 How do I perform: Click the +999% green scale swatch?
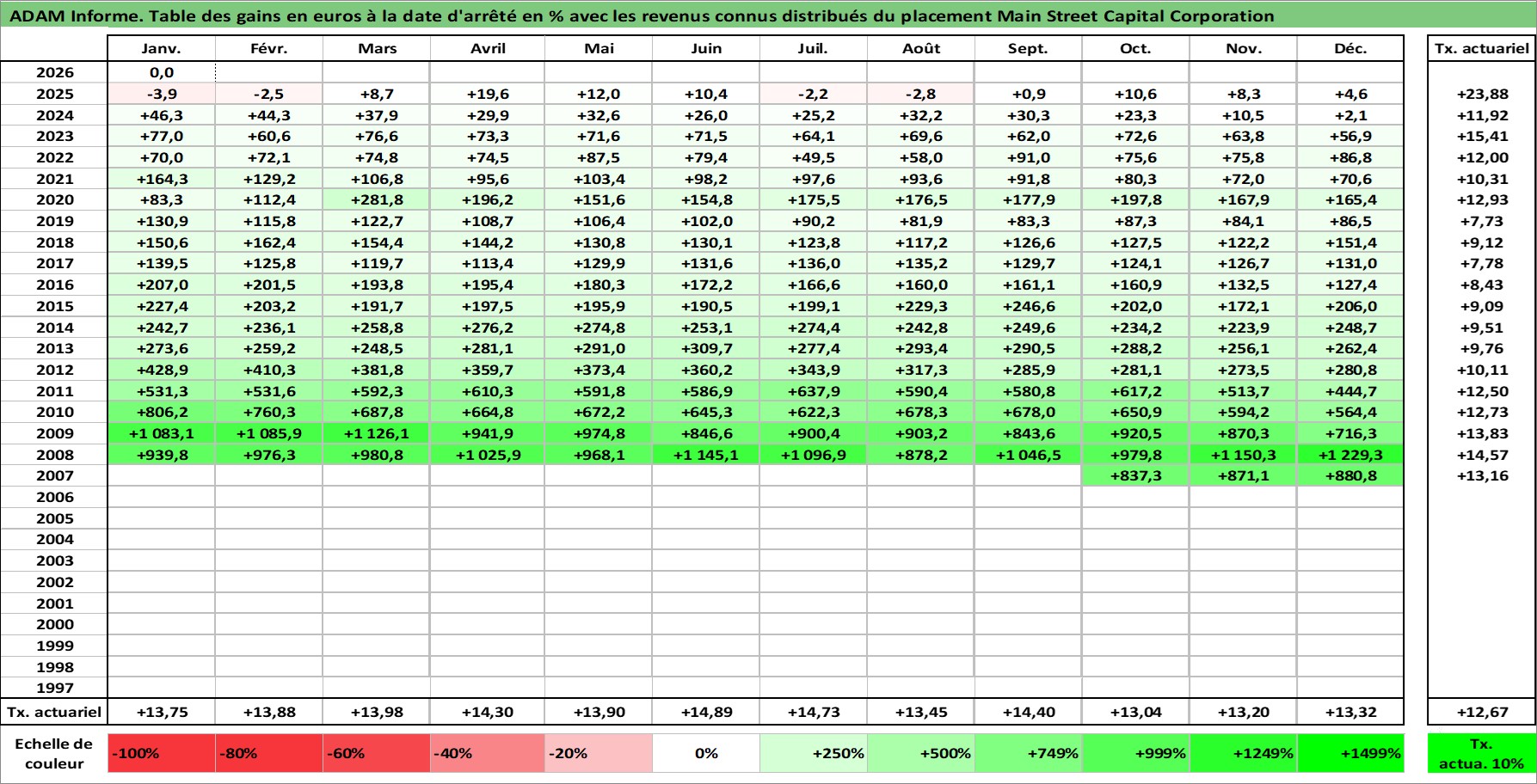coord(1136,753)
